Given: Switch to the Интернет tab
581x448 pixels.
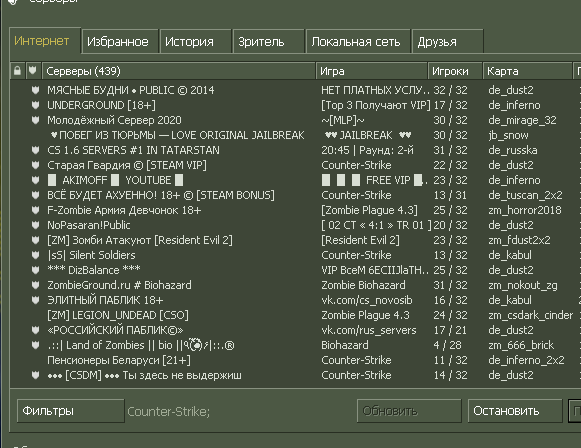Looking at the screenshot, I should [x=45, y=41].
